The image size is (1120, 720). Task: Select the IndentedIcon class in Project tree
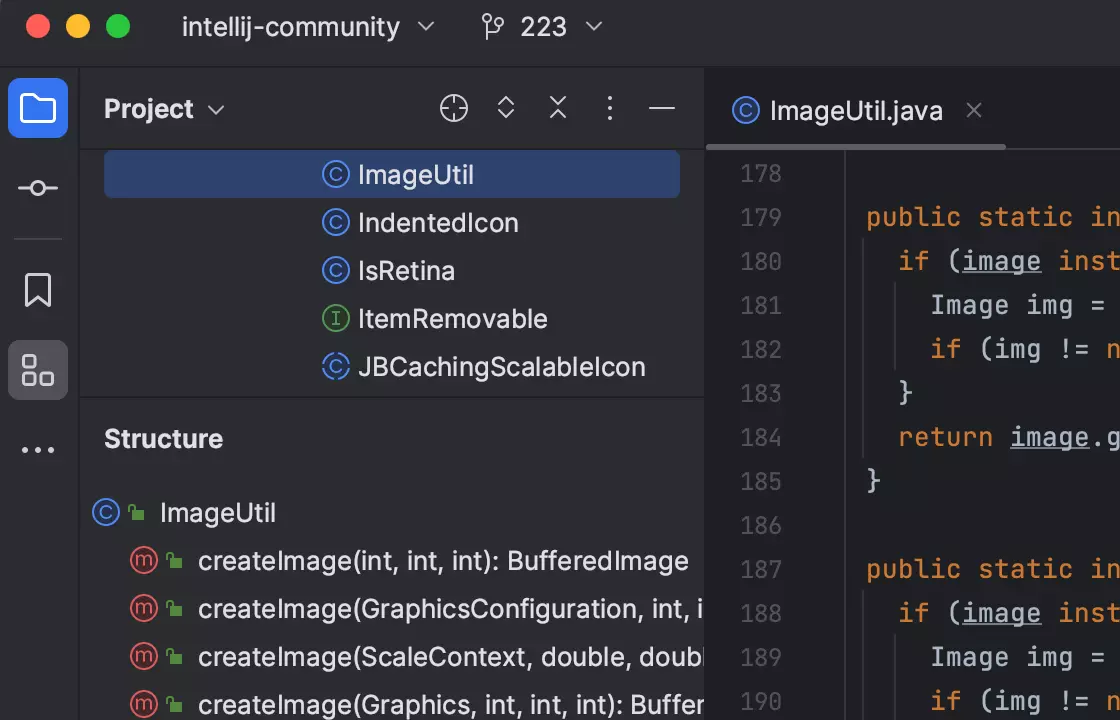(x=438, y=223)
